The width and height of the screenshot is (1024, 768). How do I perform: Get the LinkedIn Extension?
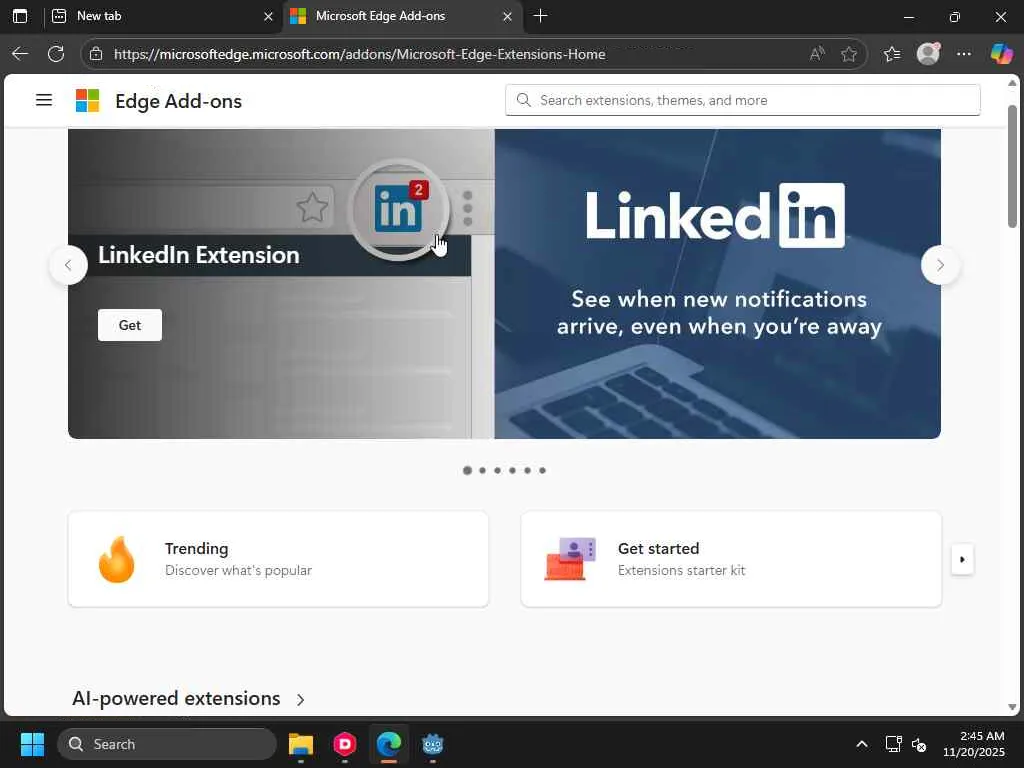click(x=130, y=325)
